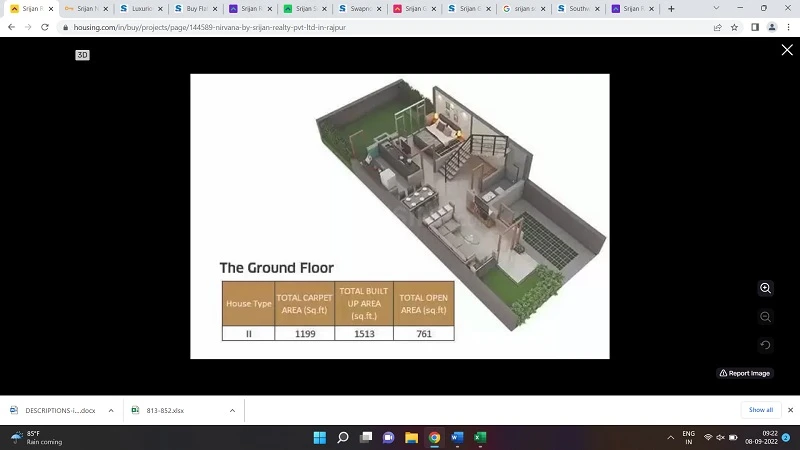Screen dimensions: 800x450
Task: Click the reset rotation icon
Action: tap(765, 345)
